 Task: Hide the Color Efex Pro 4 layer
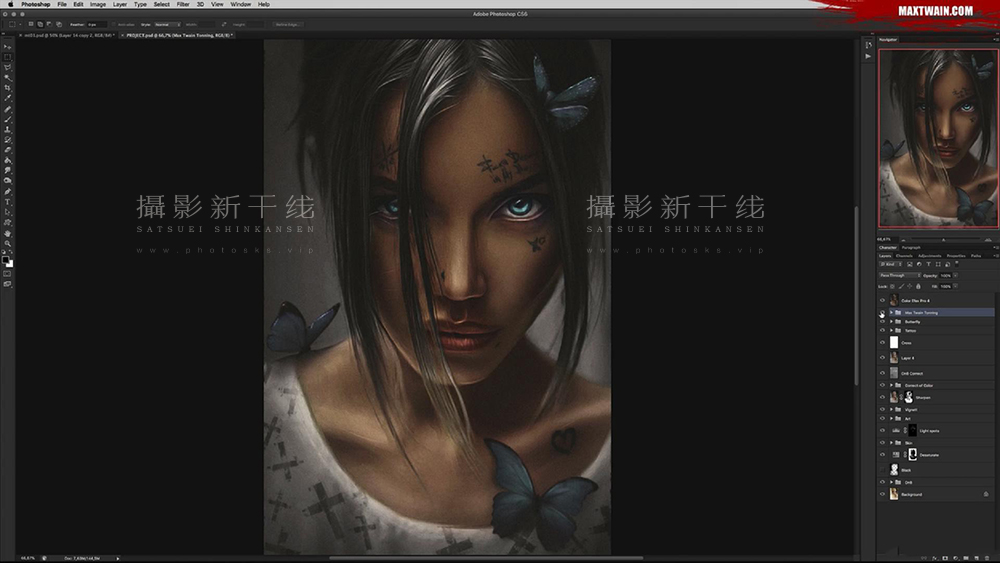[x=883, y=300]
